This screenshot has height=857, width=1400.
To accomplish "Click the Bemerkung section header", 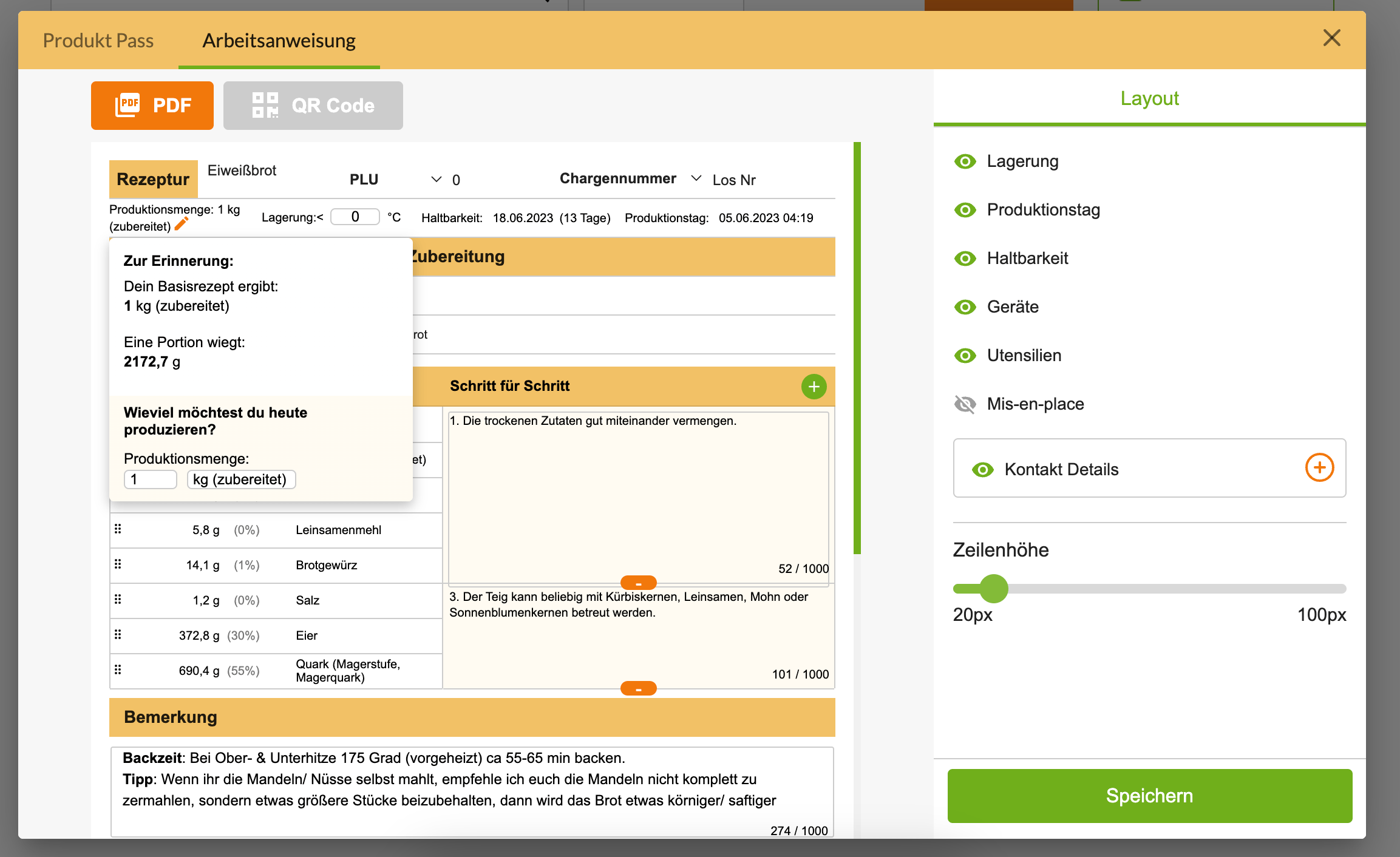I will pyautogui.click(x=472, y=717).
